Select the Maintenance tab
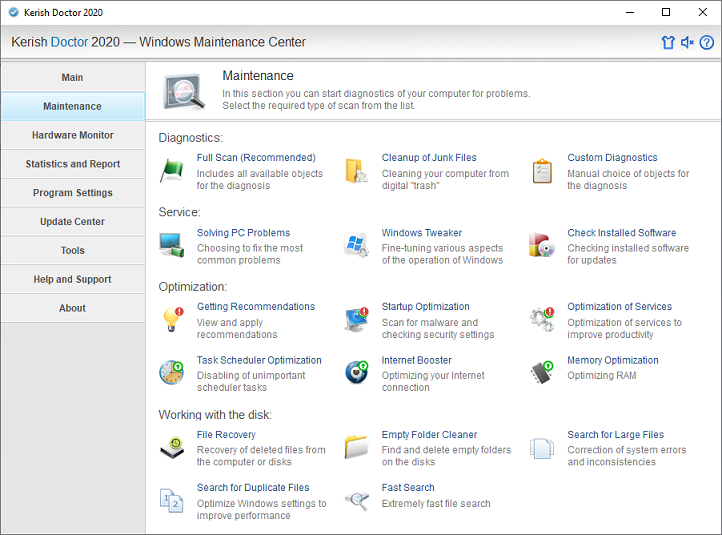The height and width of the screenshot is (535, 722). [x=72, y=106]
